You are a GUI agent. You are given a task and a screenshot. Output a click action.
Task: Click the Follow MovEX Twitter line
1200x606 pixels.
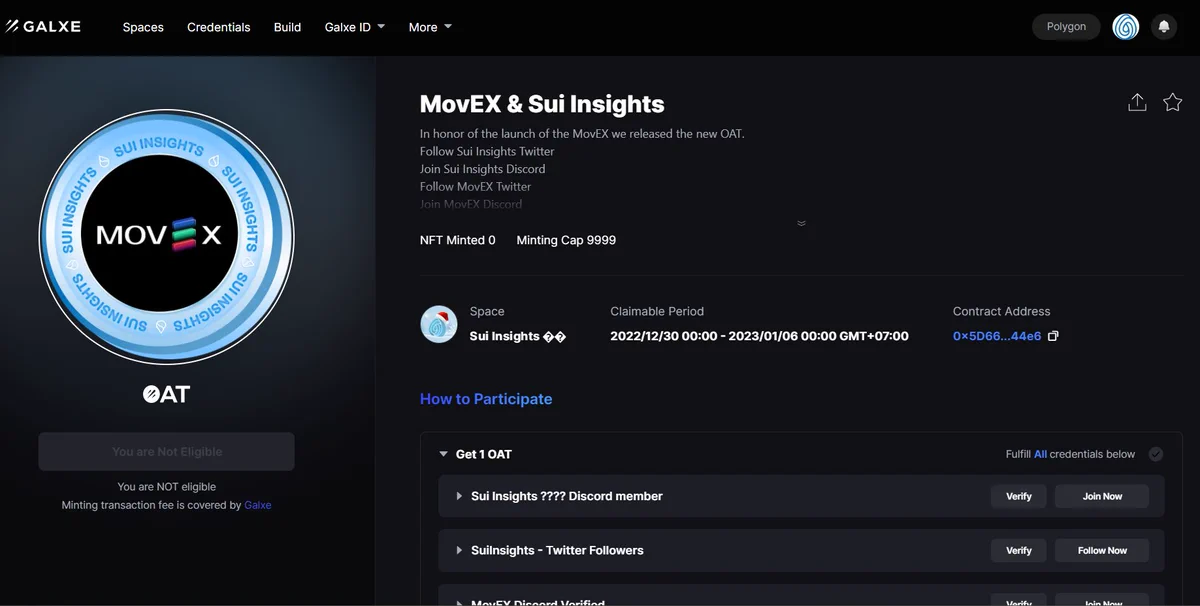[476, 186]
